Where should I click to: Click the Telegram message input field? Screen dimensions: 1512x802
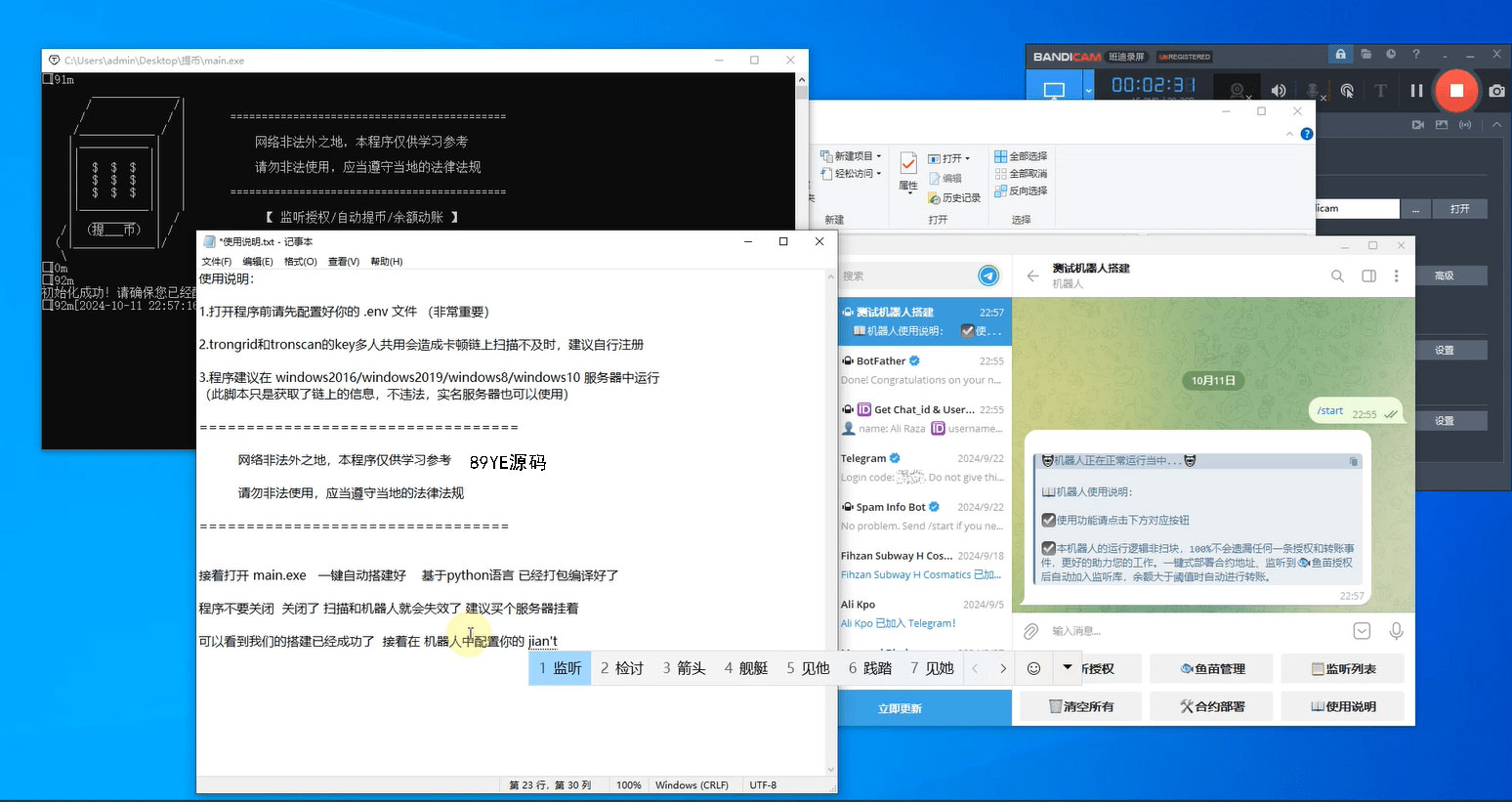(x=1192, y=631)
